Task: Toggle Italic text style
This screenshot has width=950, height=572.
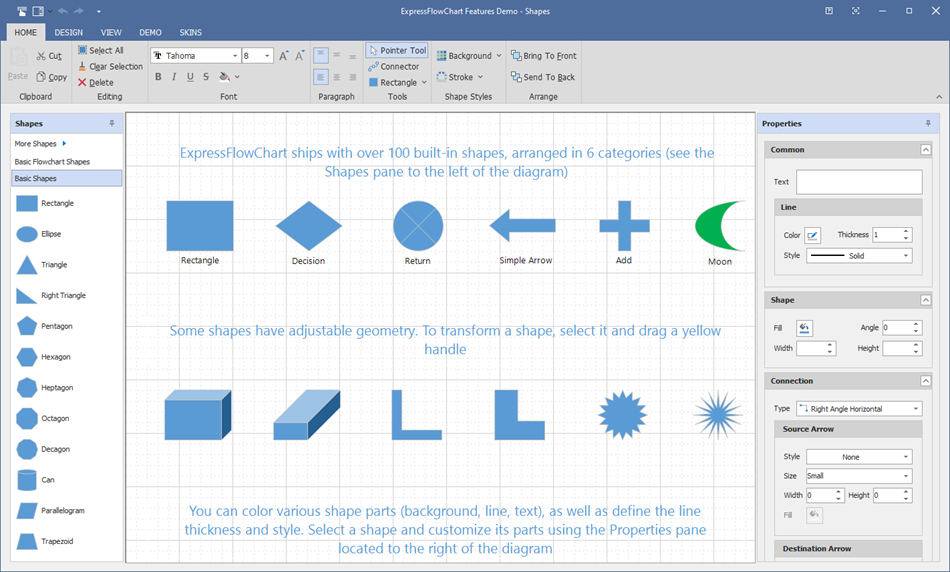Action: click(174, 77)
